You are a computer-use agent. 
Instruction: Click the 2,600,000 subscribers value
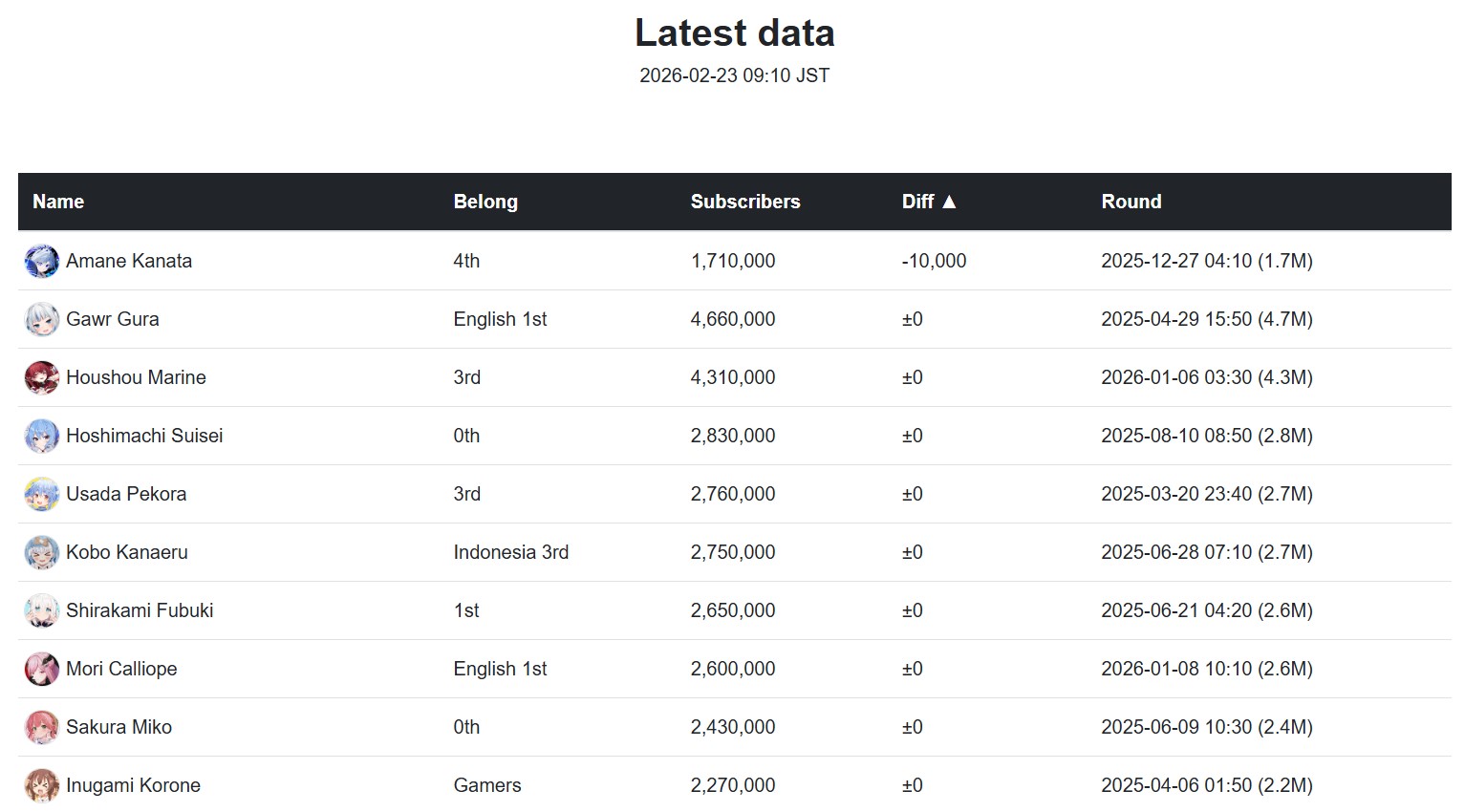[733, 669]
